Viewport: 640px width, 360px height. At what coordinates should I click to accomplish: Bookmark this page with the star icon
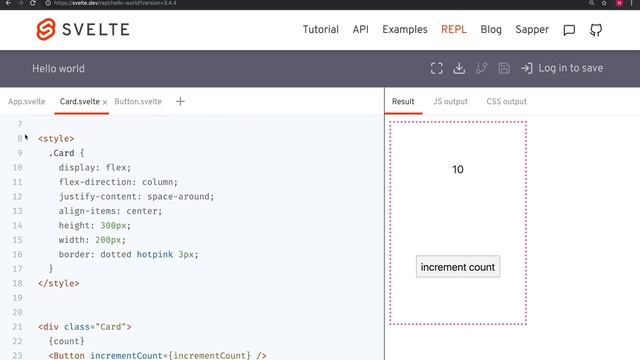[x=604, y=3]
